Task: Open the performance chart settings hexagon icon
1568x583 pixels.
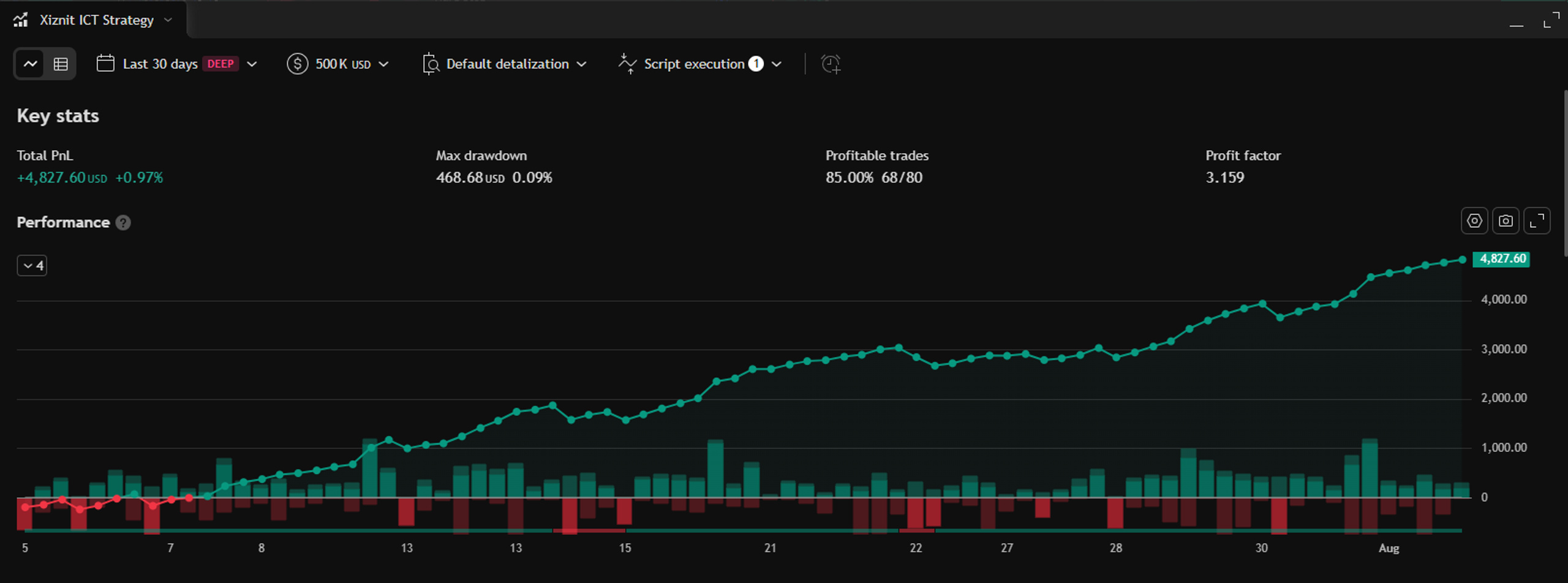Action: tap(1474, 221)
